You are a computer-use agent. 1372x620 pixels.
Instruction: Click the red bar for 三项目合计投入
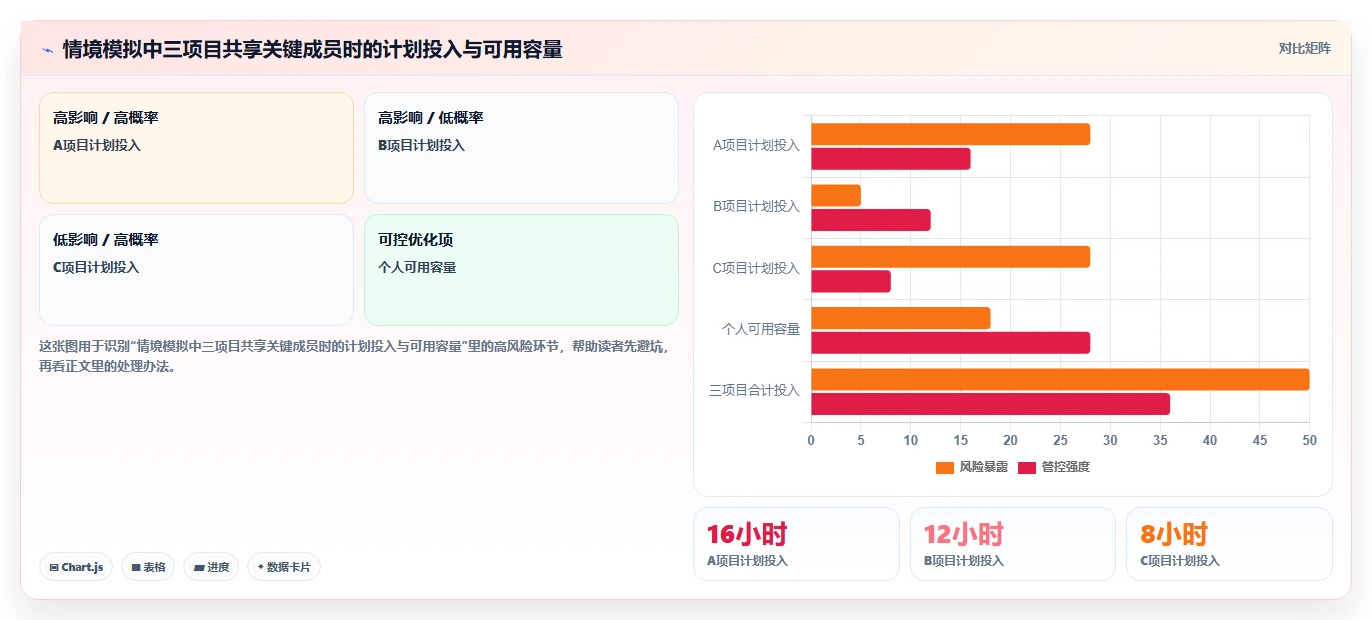pyautogui.click(x=990, y=404)
